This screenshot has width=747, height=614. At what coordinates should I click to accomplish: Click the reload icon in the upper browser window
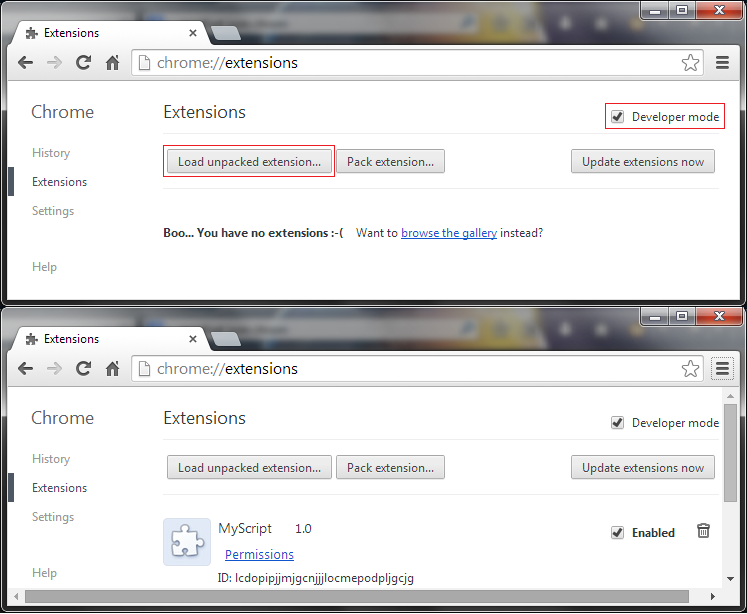[x=84, y=63]
